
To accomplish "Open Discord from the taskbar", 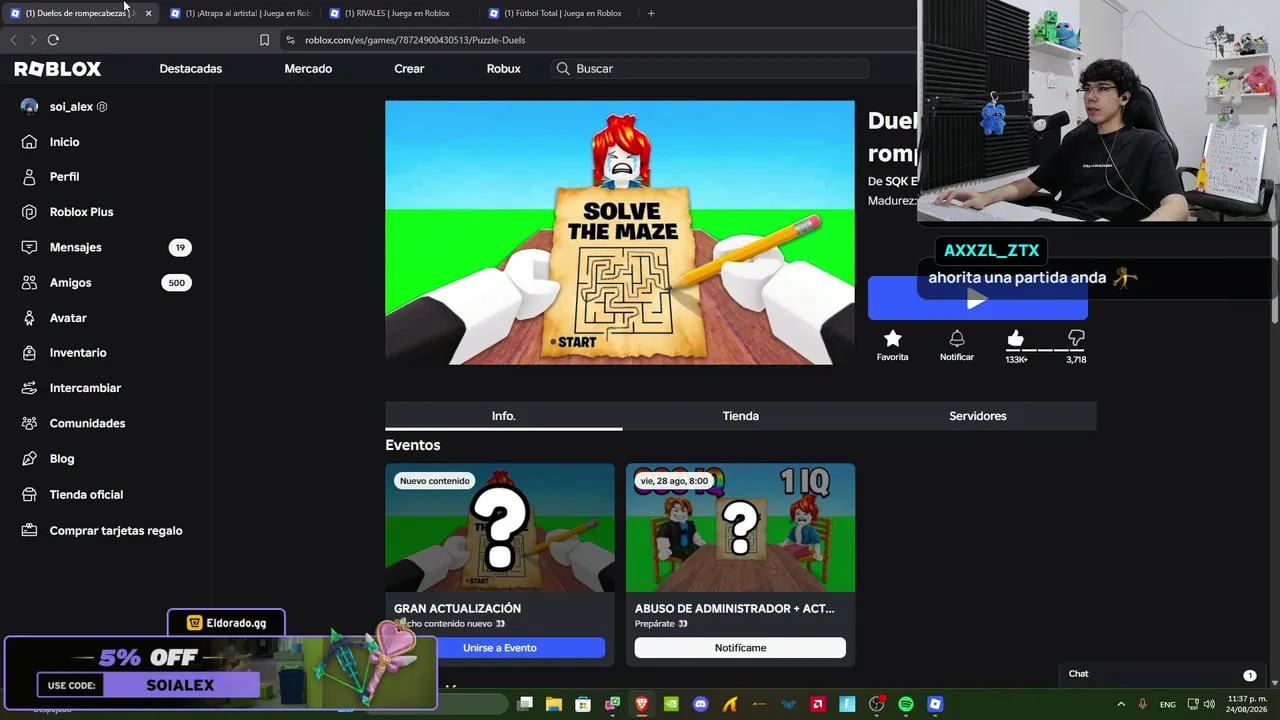I will coord(700,704).
